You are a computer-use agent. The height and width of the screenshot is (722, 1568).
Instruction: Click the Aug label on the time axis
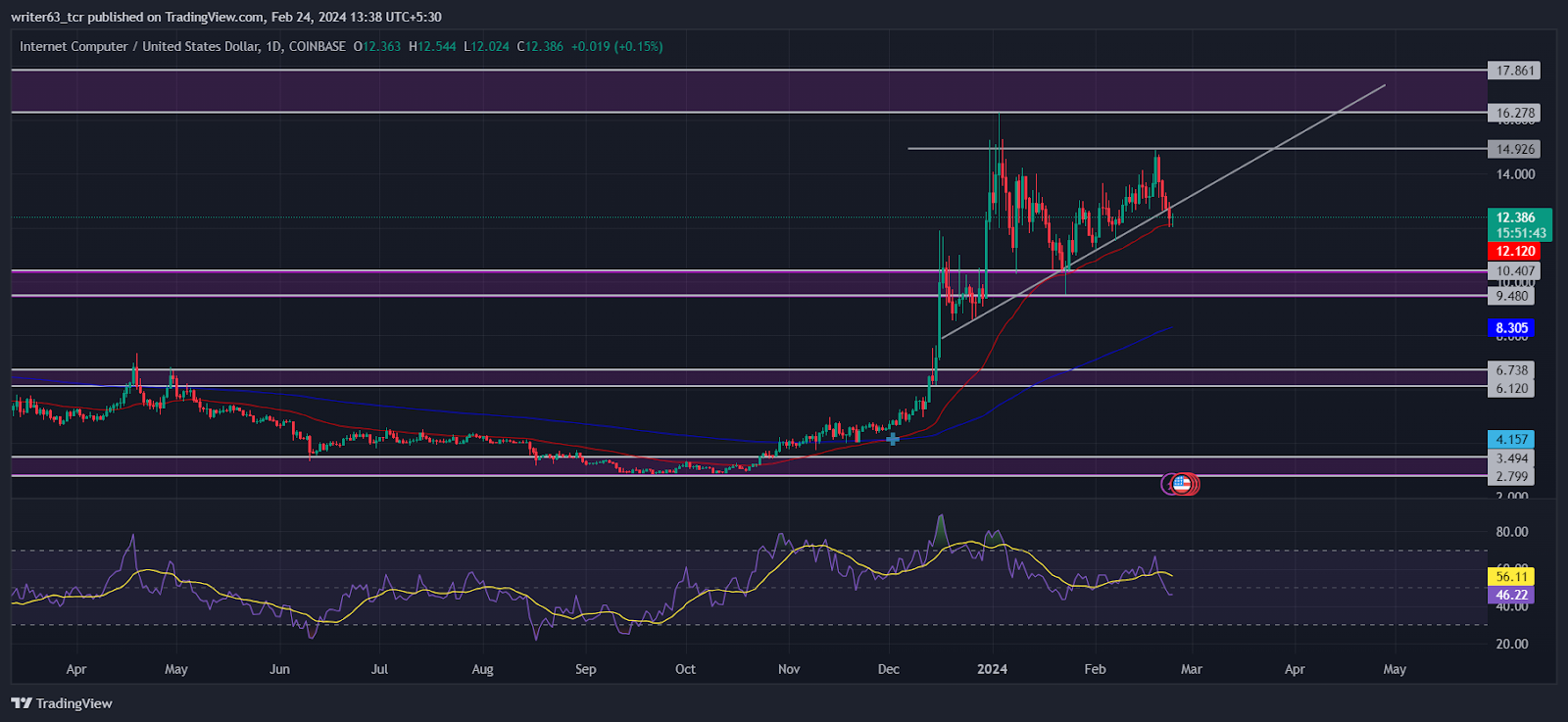pyautogui.click(x=482, y=669)
